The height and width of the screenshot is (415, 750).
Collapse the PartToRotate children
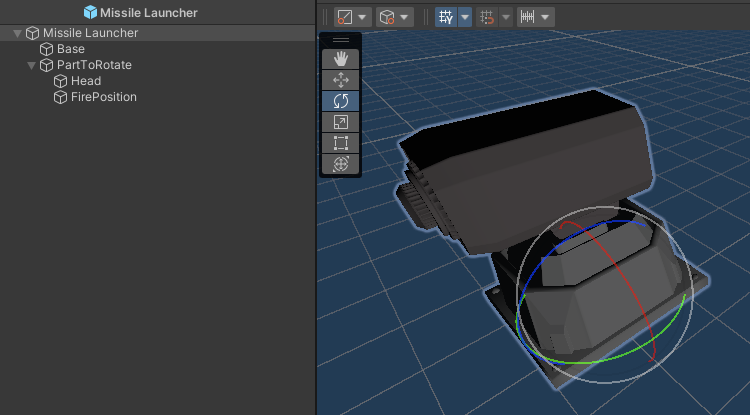tap(32, 66)
